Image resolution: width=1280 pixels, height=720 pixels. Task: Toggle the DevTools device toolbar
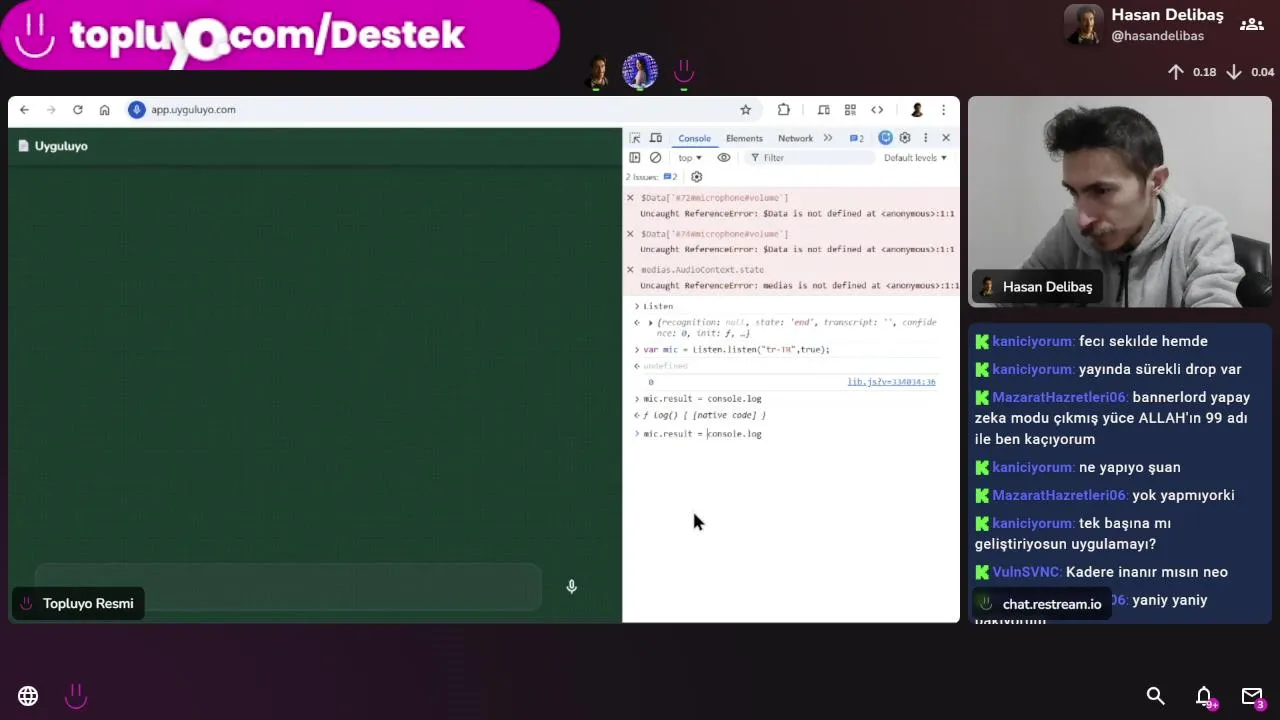pos(656,138)
